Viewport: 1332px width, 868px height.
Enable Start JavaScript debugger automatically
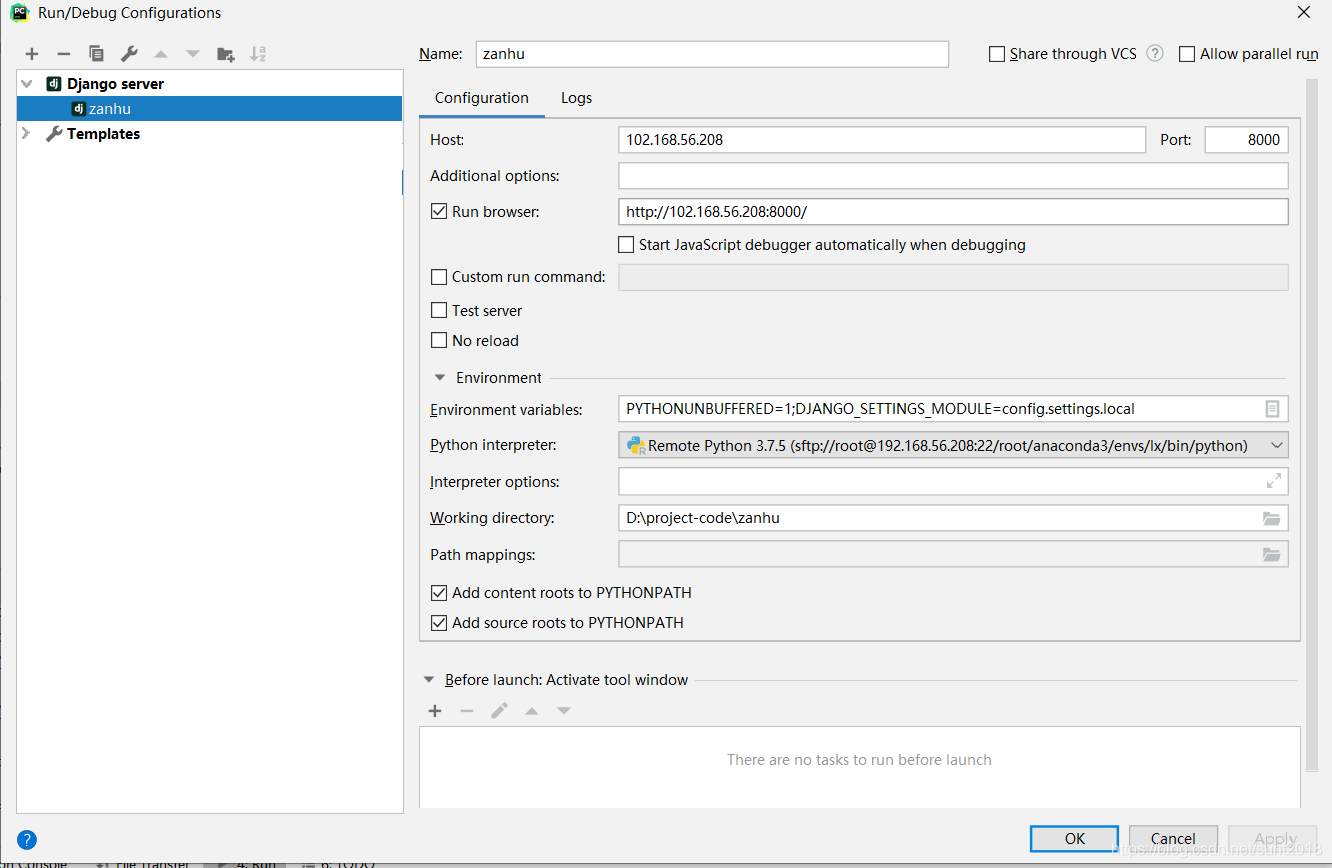(626, 244)
